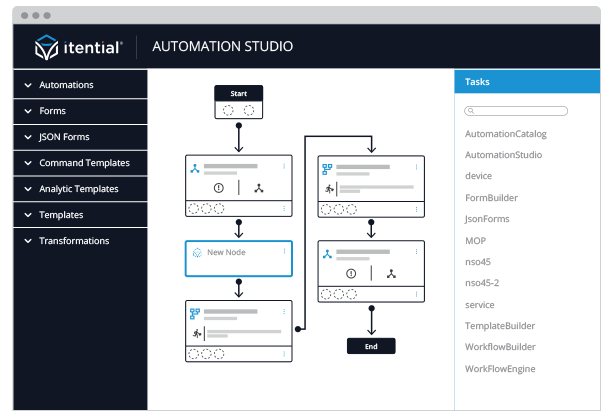Expand the Forms section chevron
This screenshot has height=419, width=615.
point(28,111)
